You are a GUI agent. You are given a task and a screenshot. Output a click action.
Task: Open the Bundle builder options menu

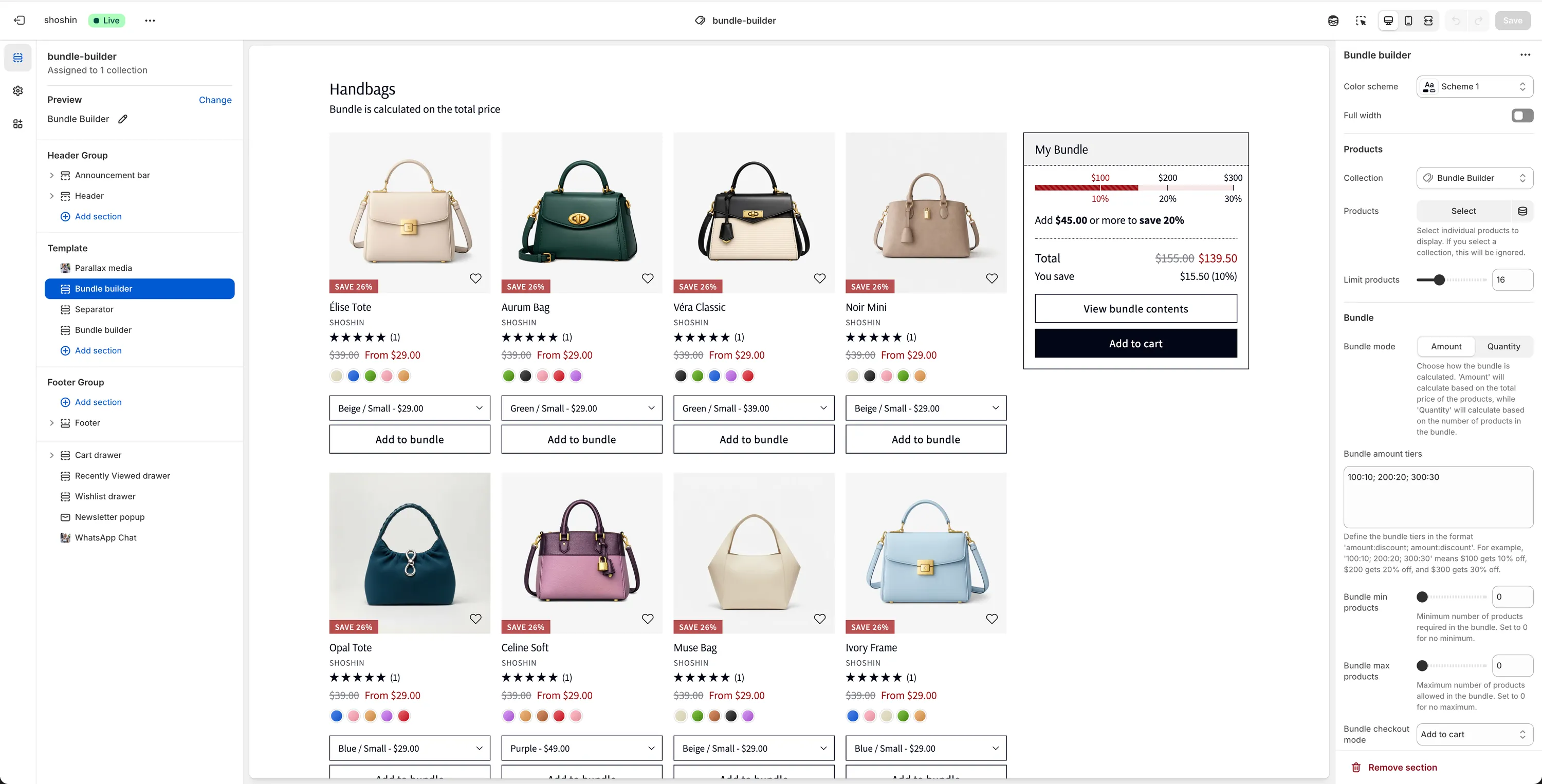point(1525,54)
